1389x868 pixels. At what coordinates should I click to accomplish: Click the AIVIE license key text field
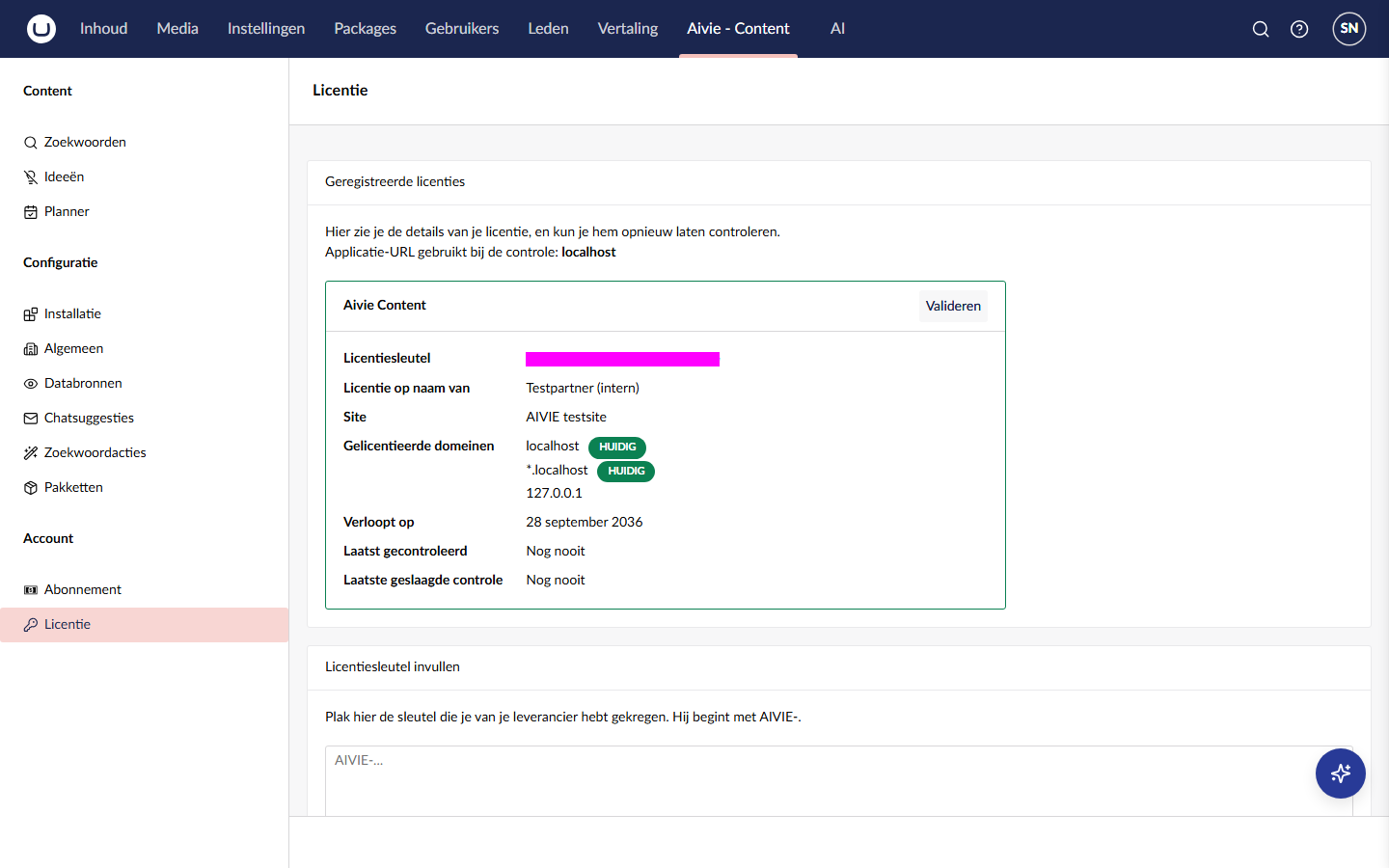839,781
